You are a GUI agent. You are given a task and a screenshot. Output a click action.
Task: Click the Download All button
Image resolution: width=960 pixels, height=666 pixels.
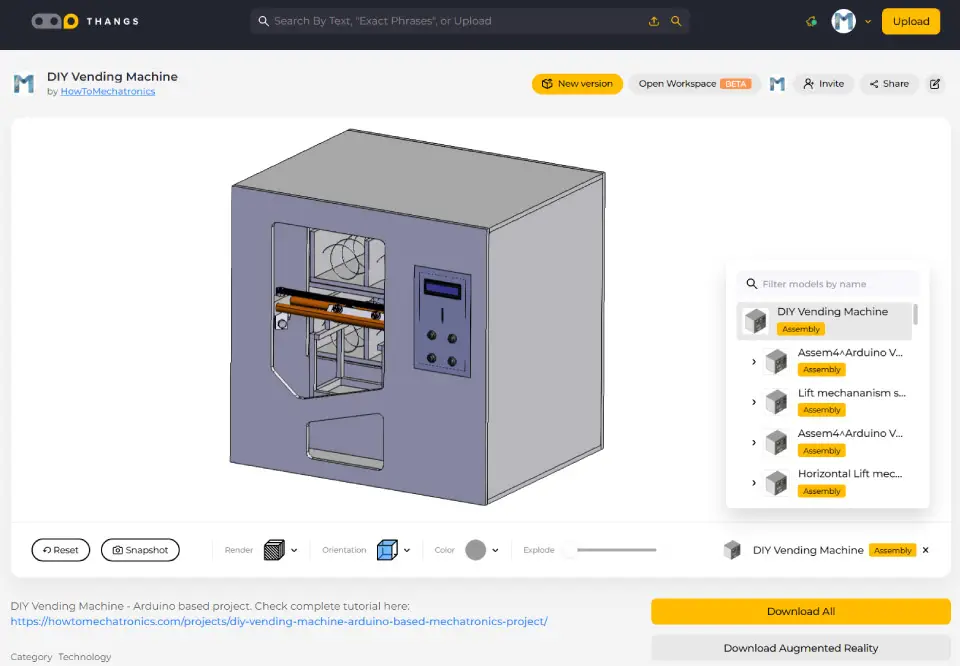(800, 611)
